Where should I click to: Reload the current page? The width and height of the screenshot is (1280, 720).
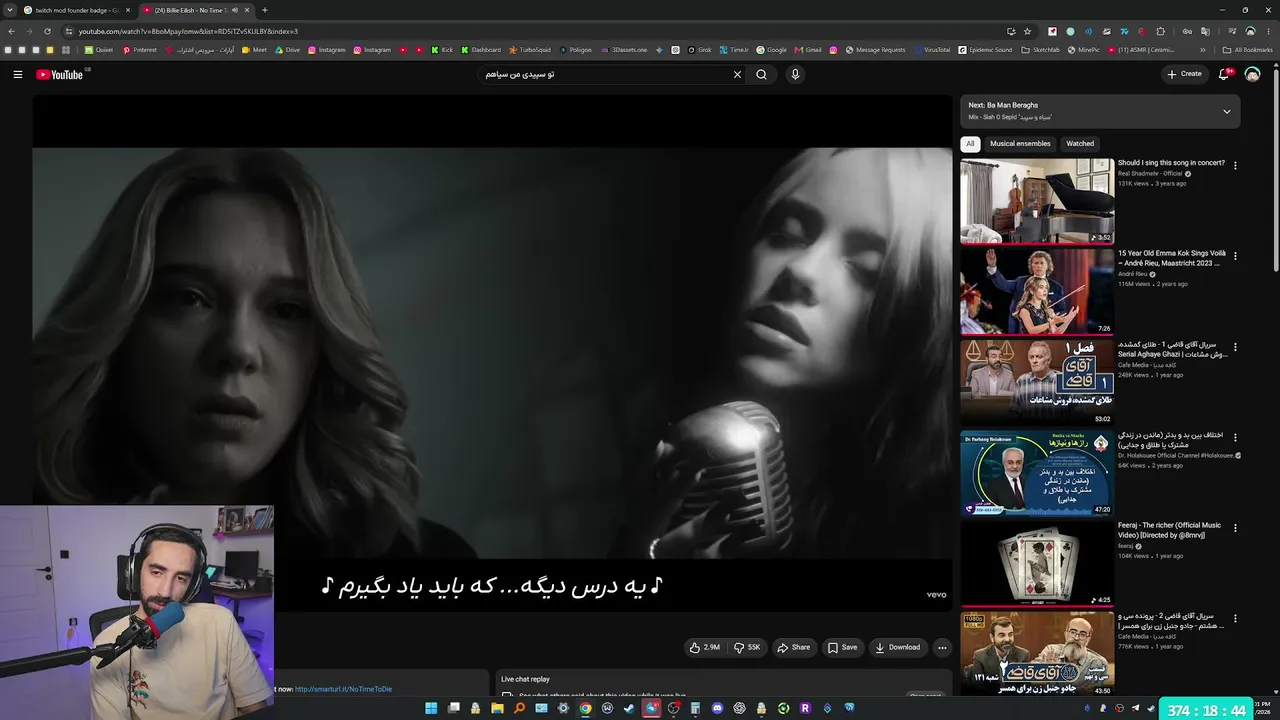pos(47,31)
